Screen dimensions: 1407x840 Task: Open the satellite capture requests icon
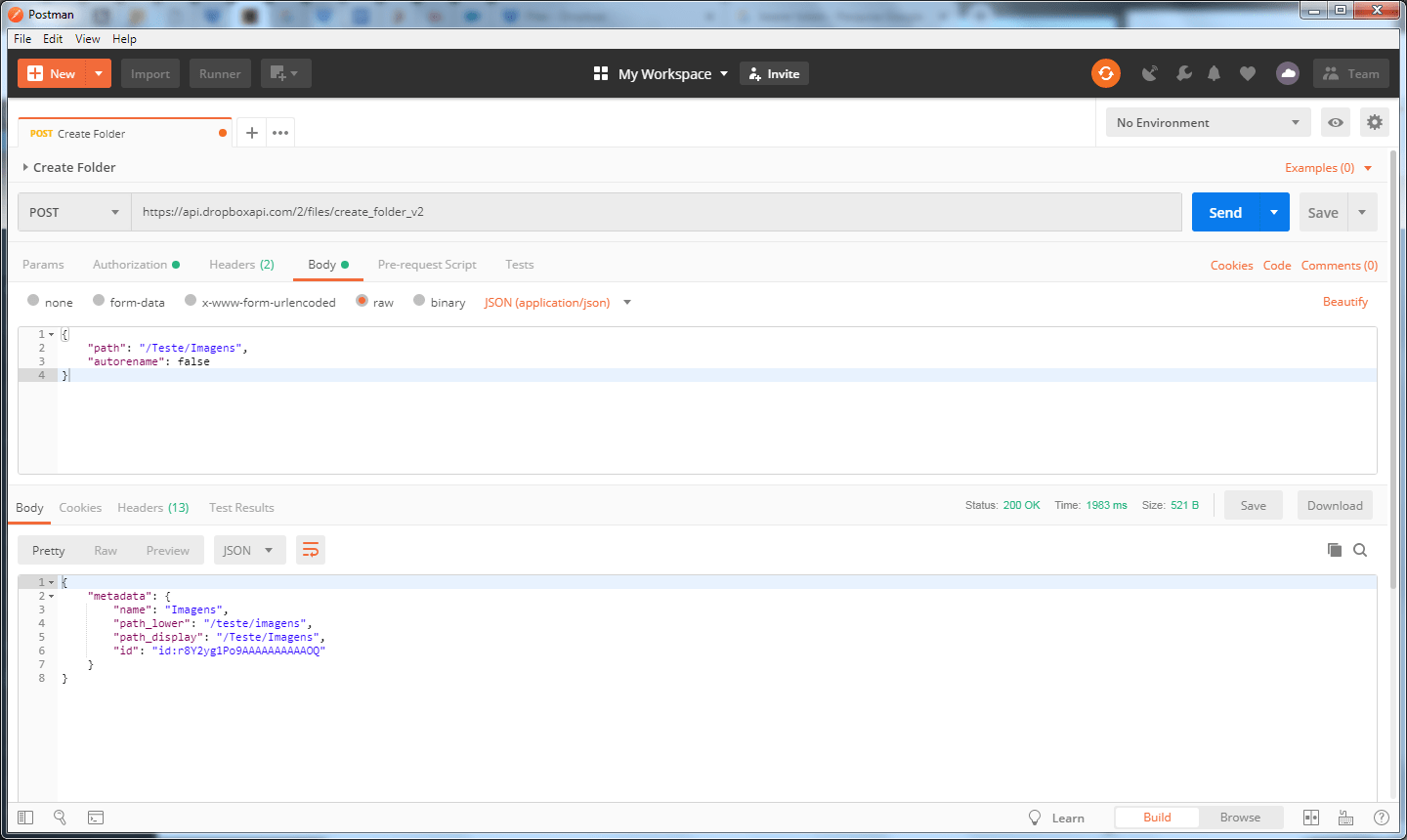pos(1150,73)
